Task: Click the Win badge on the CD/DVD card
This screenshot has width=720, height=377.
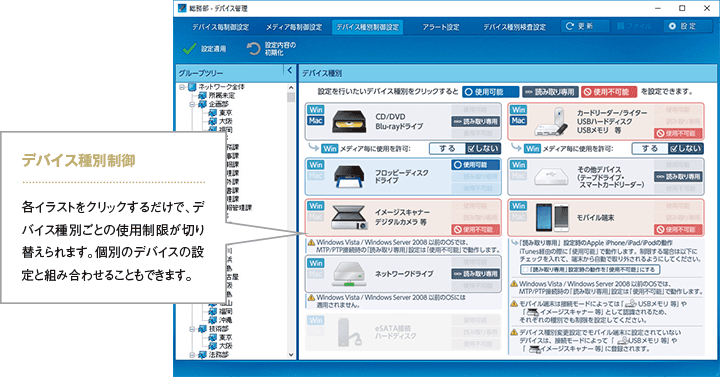Action: point(316,110)
